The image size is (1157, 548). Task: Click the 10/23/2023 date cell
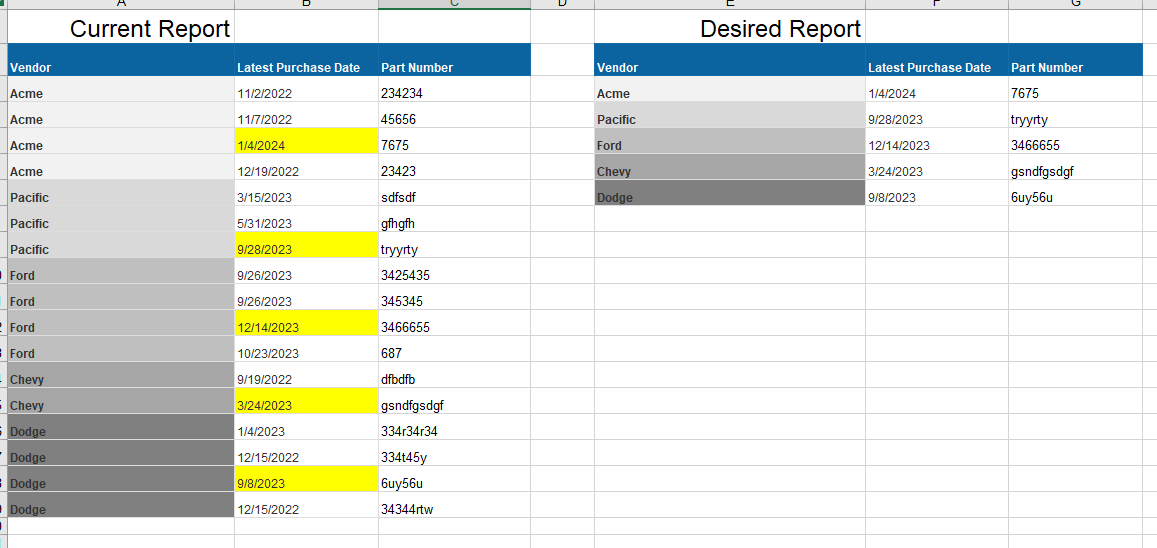(x=306, y=349)
